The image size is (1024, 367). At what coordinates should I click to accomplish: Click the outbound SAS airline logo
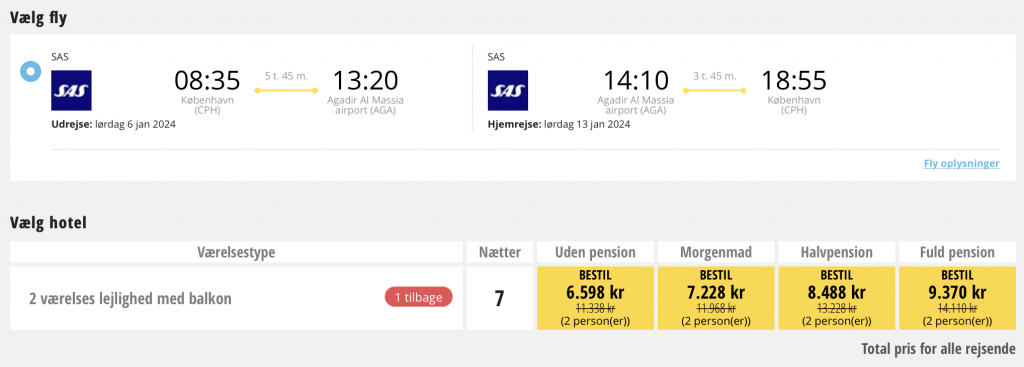(x=71, y=90)
